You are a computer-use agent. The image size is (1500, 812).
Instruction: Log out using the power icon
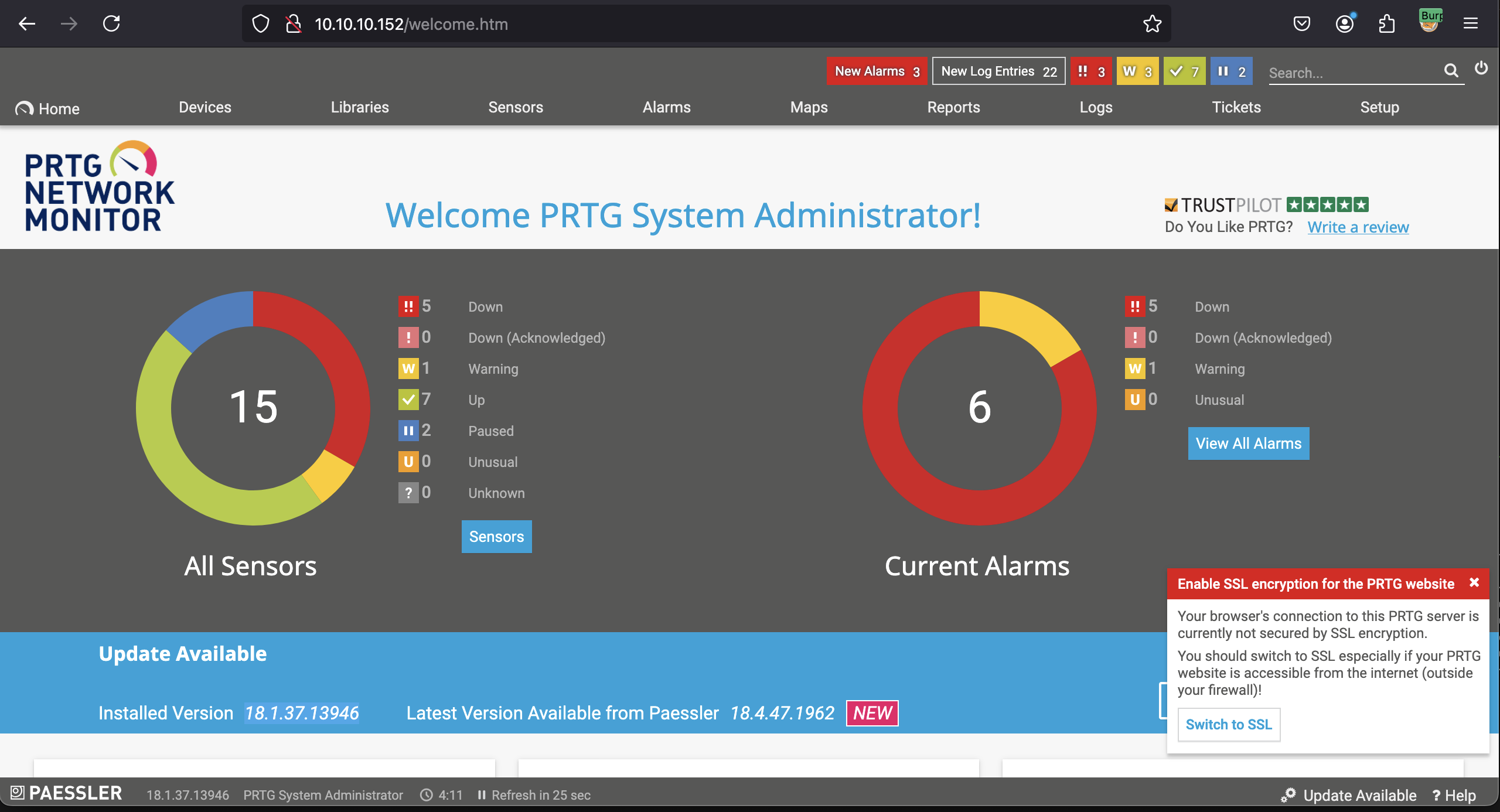tap(1481, 69)
